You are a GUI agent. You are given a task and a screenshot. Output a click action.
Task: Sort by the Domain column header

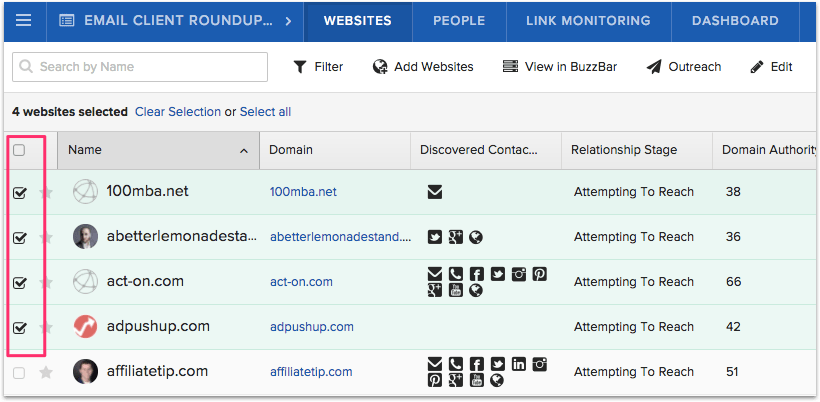[x=335, y=151]
